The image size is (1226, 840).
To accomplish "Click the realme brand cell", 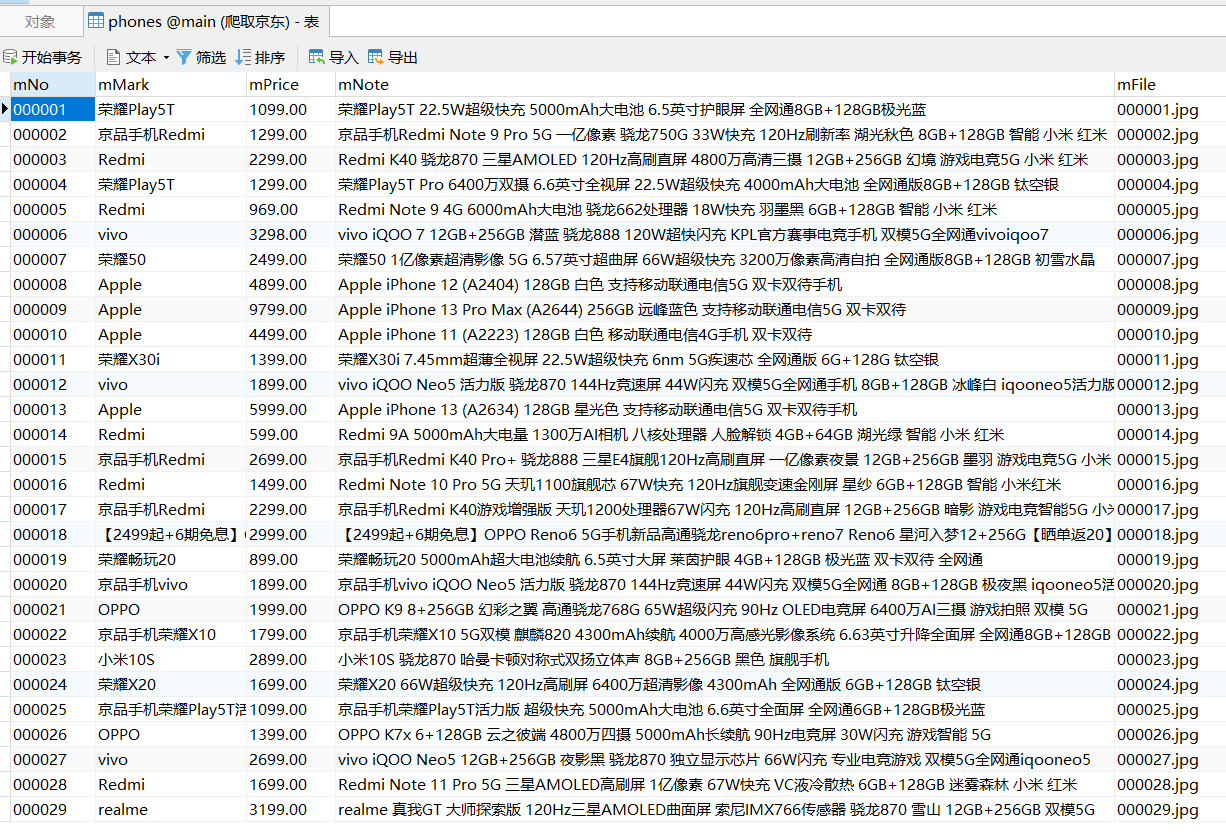I will pos(171,809).
